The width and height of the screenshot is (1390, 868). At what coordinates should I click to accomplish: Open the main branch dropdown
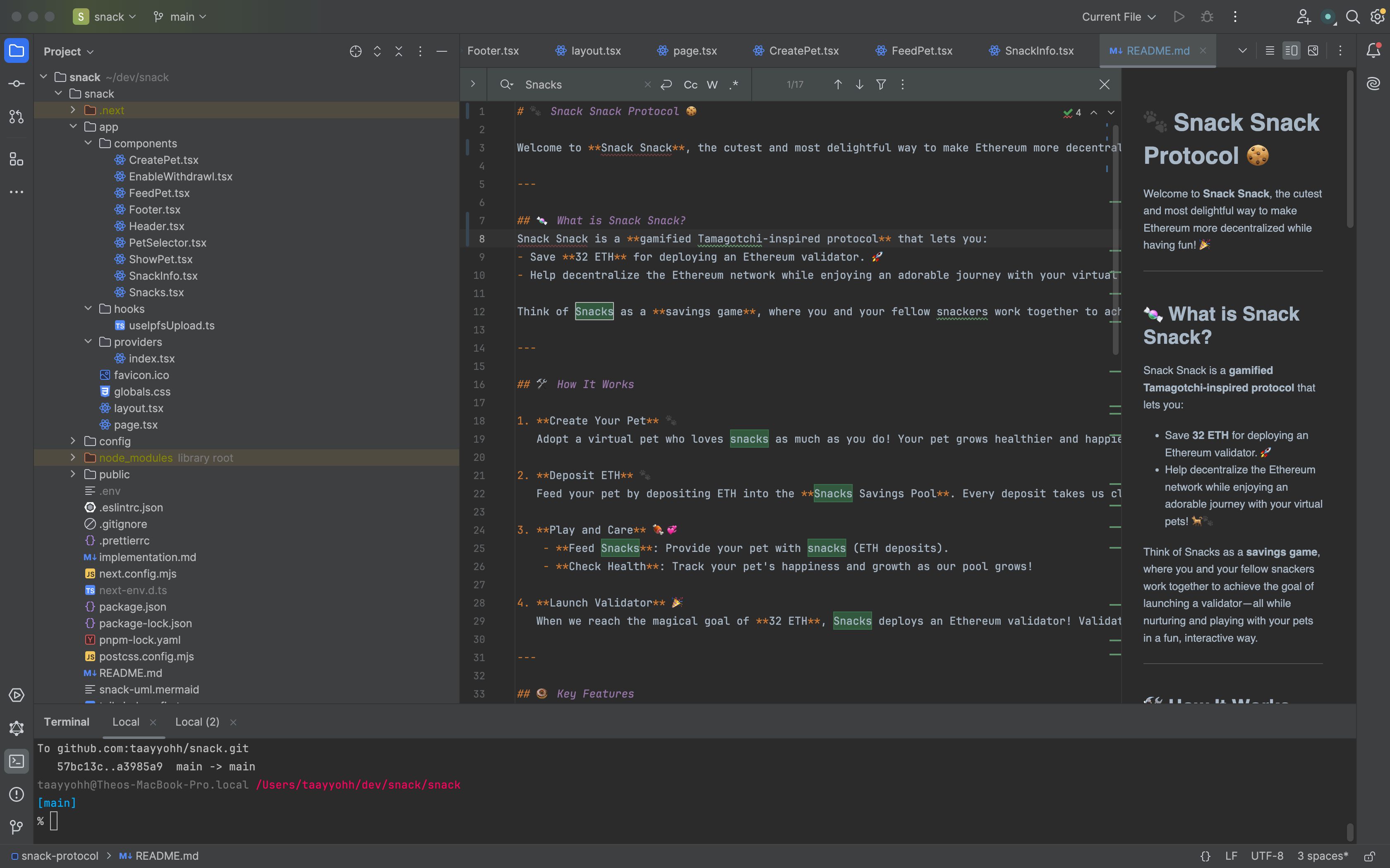point(180,17)
